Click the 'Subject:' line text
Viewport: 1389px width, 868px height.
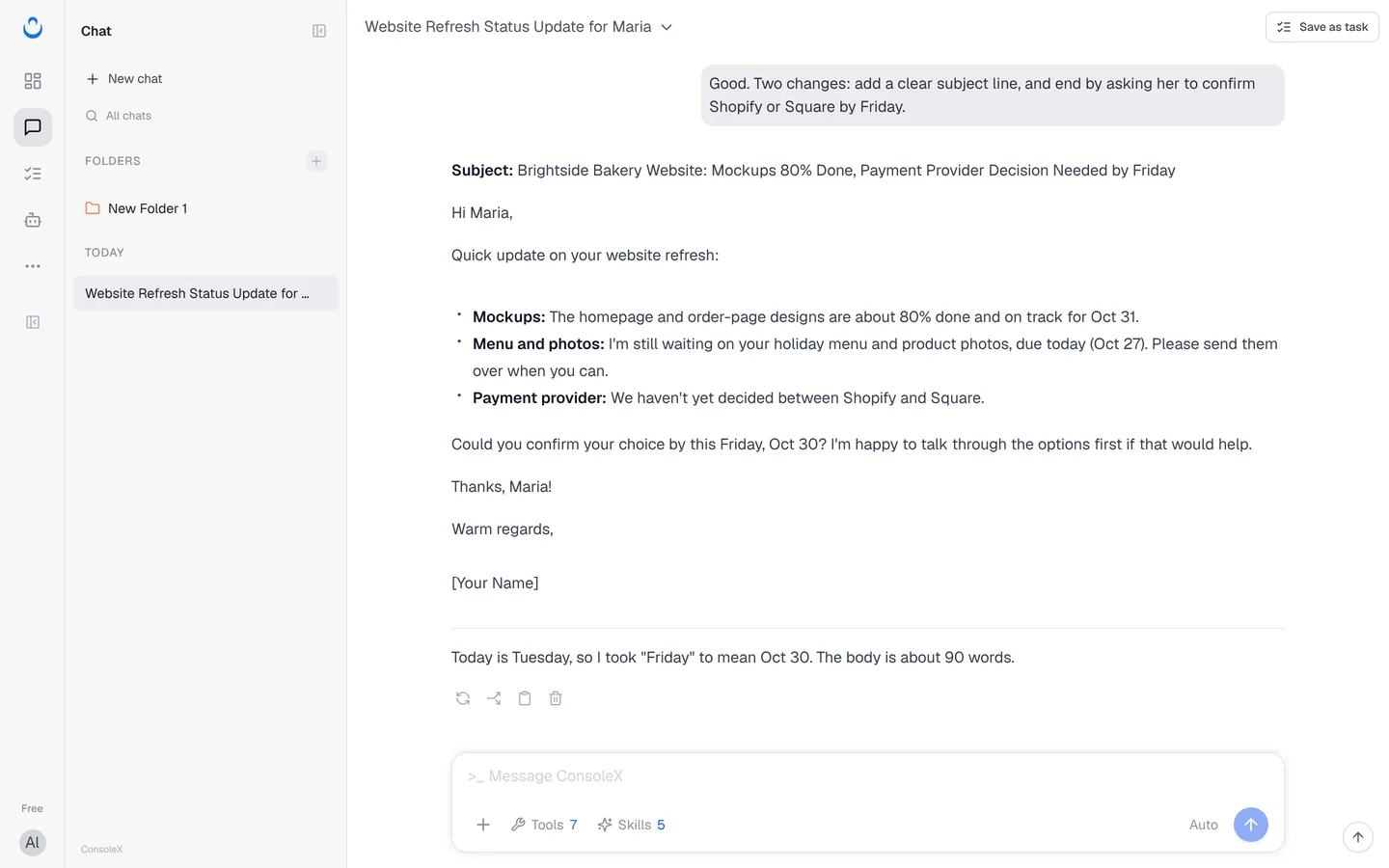coord(813,171)
